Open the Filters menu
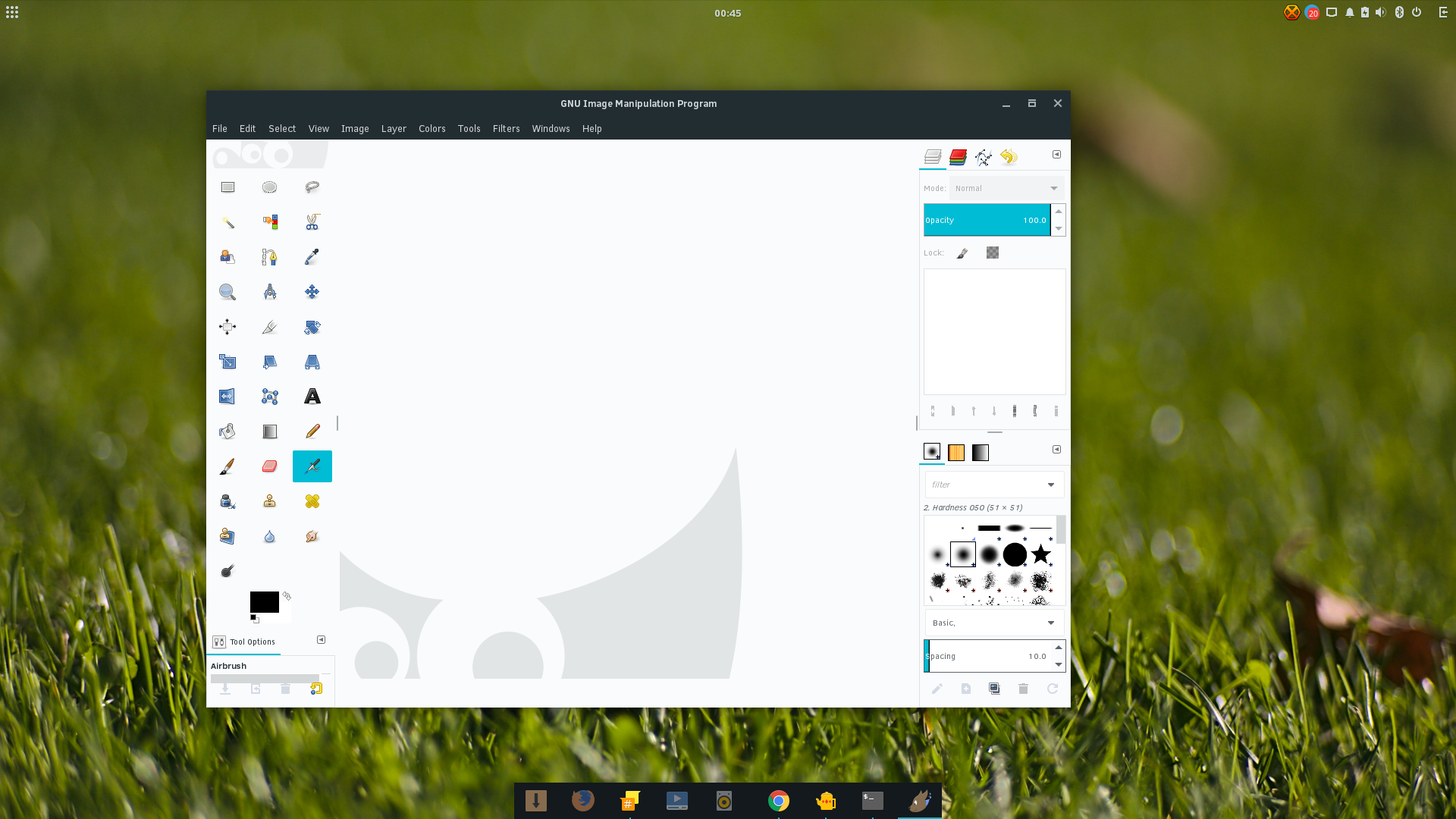The height and width of the screenshot is (819, 1456). tap(507, 129)
